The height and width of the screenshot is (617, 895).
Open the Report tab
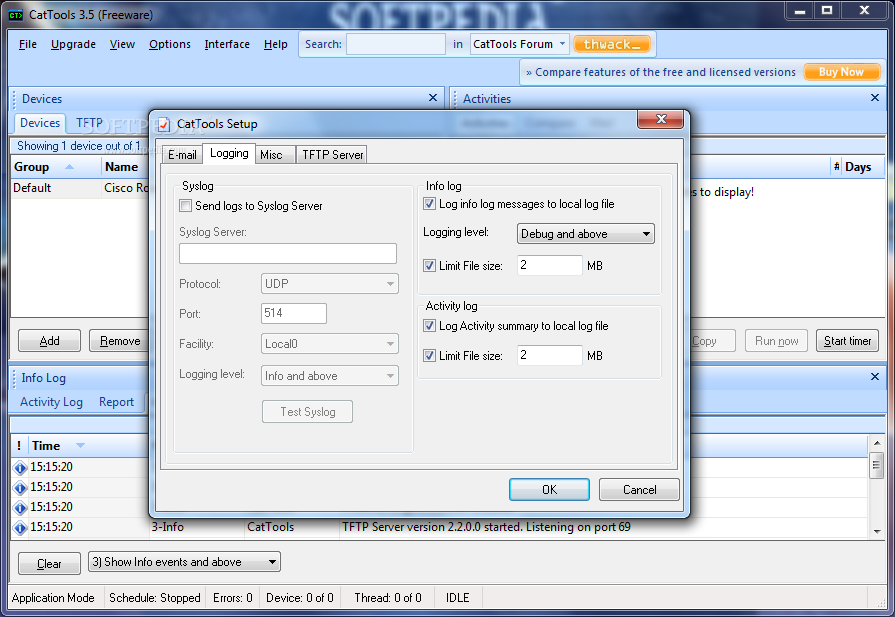pos(116,402)
